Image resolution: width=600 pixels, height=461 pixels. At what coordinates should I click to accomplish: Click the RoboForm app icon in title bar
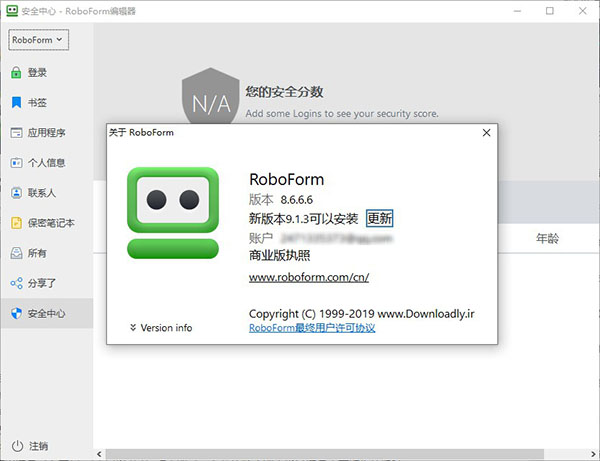(x=12, y=10)
